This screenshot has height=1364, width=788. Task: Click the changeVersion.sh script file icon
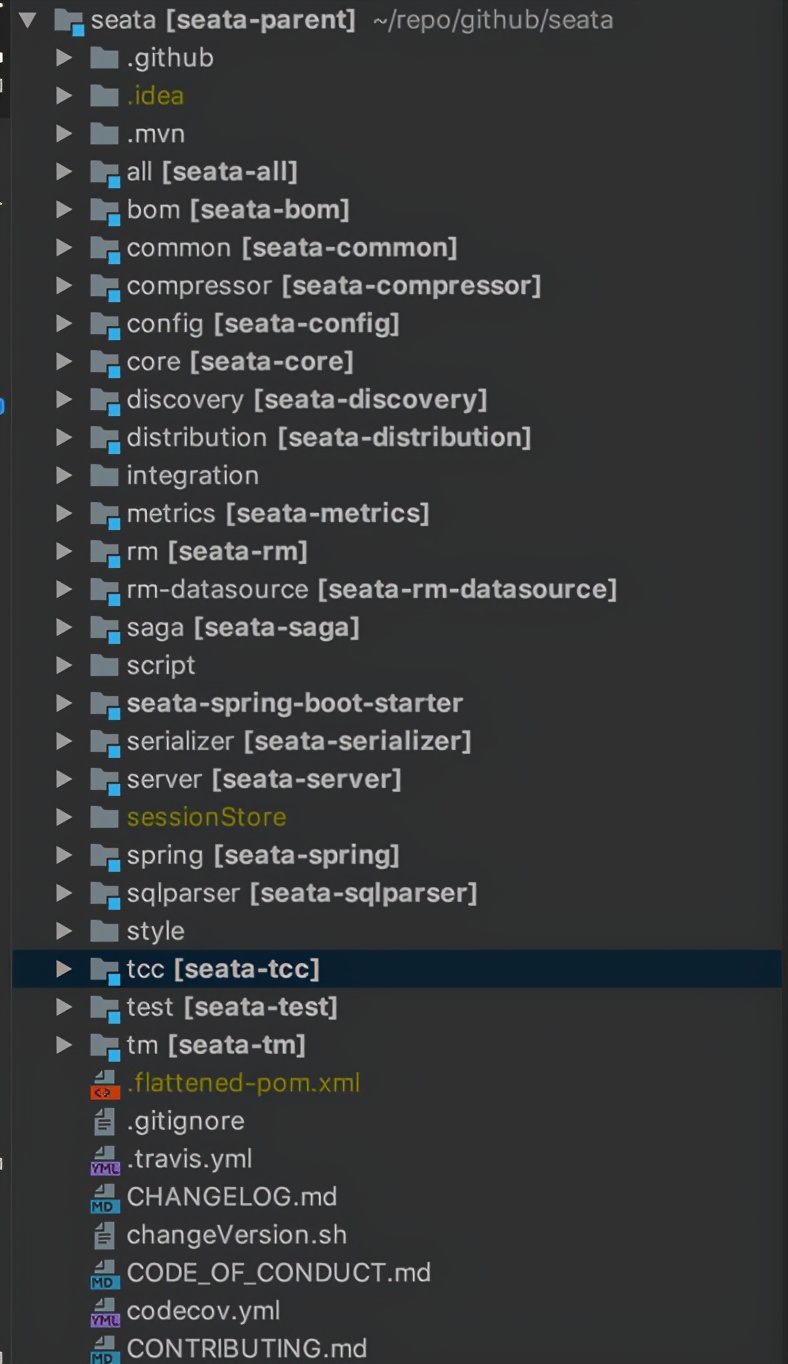click(x=104, y=1235)
